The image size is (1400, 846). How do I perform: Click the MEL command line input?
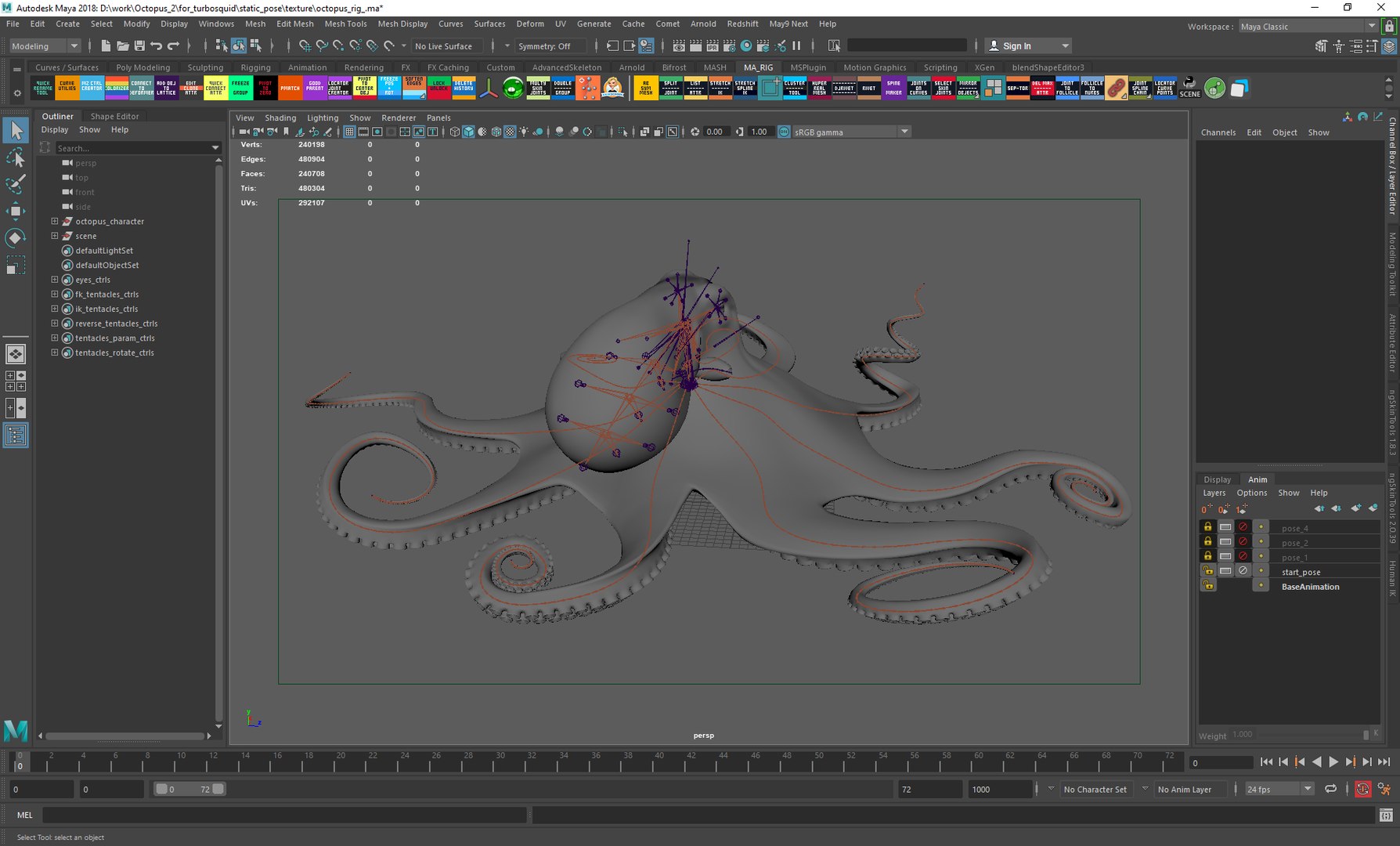click(x=284, y=815)
